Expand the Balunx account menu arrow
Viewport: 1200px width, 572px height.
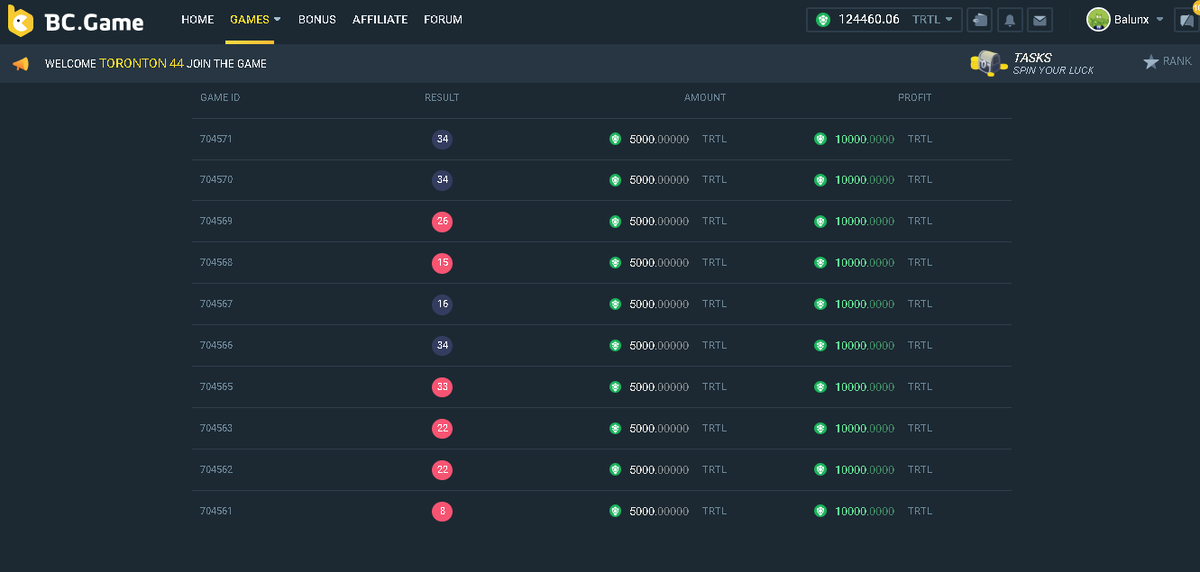pyautogui.click(x=1160, y=19)
